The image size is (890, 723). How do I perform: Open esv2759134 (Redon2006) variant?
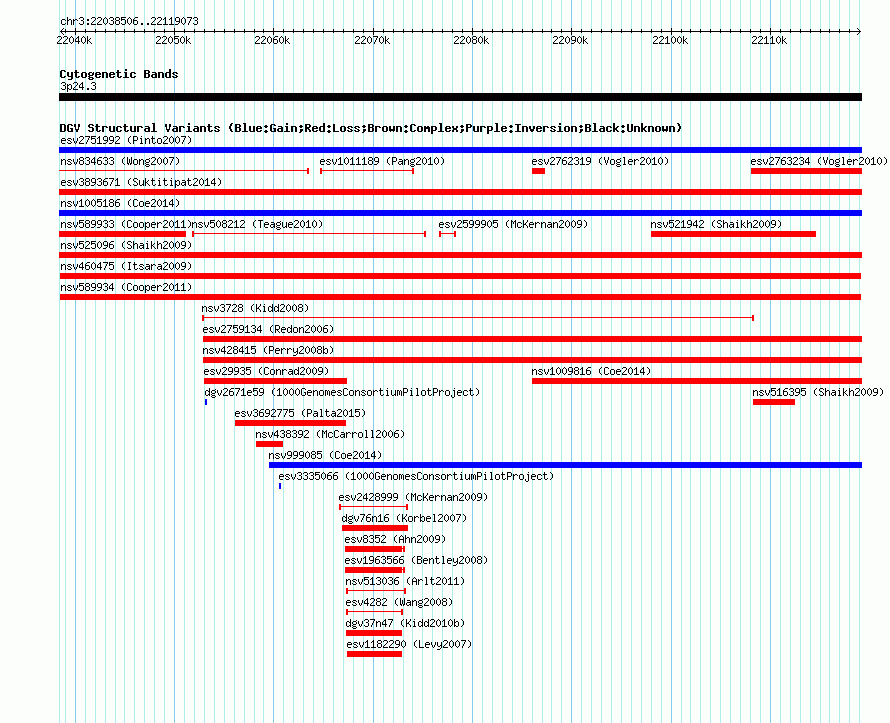pyautogui.click(x=268, y=329)
